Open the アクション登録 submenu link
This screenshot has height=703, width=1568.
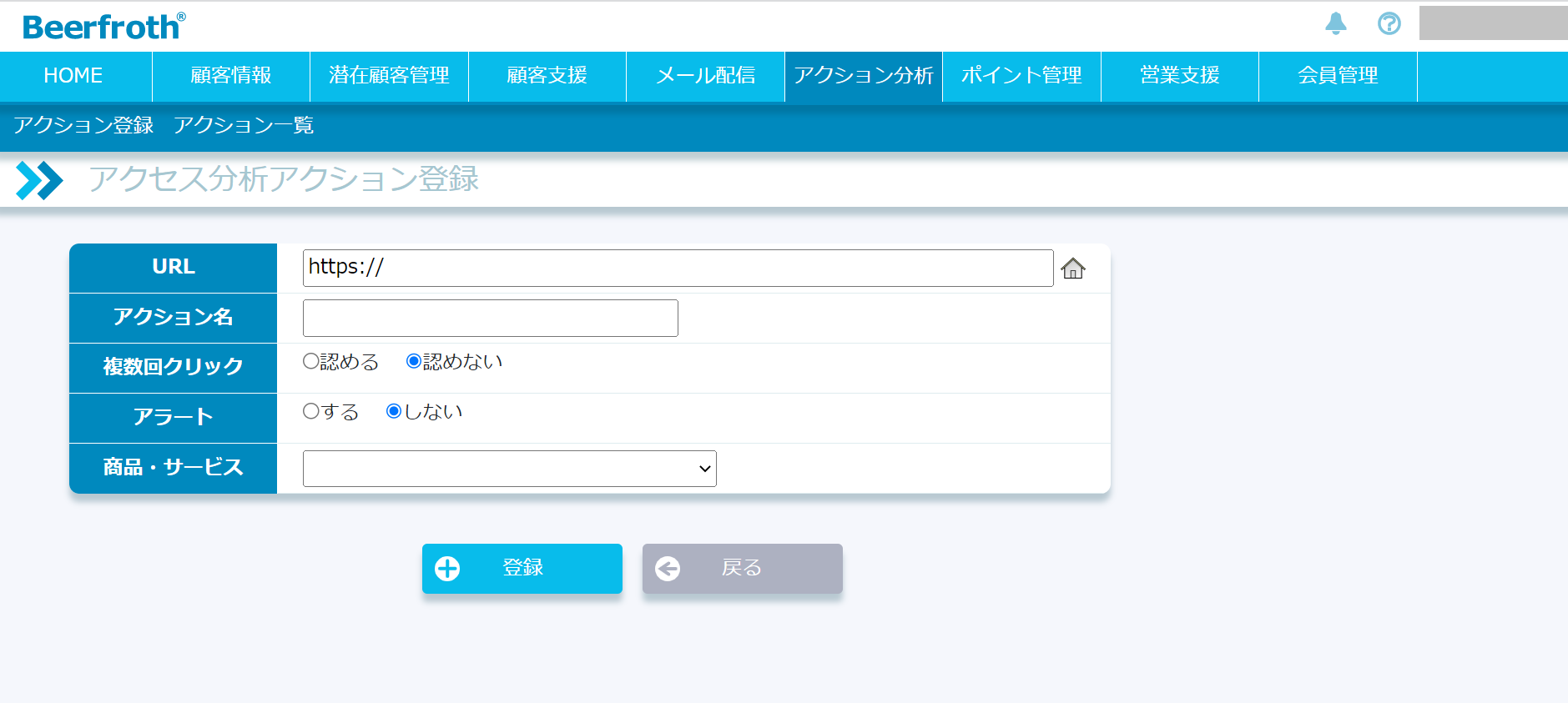83,125
